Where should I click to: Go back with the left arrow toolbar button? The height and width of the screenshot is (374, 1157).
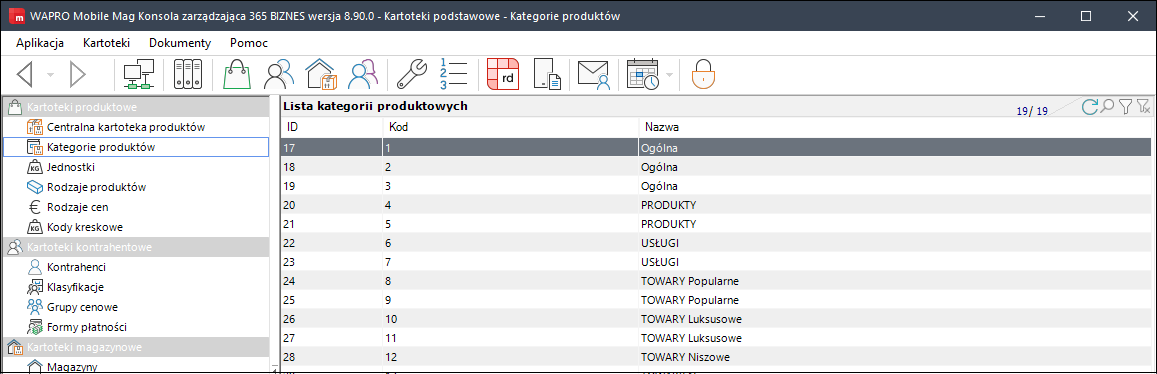click(x=24, y=75)
